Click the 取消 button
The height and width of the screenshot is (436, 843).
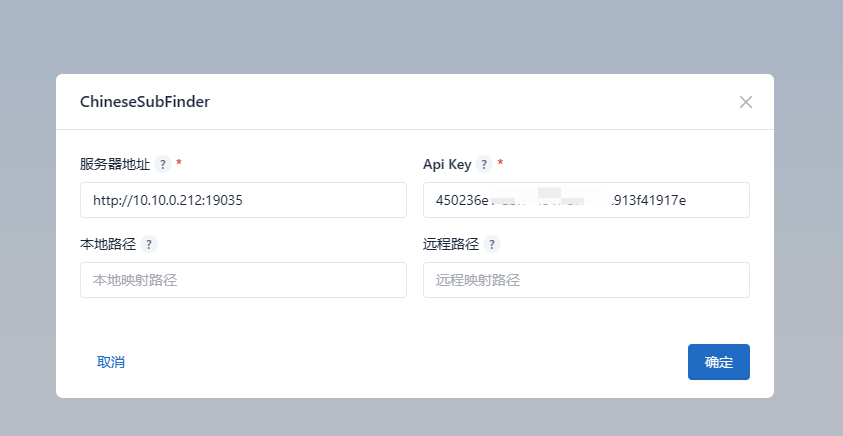coord(111,362)
